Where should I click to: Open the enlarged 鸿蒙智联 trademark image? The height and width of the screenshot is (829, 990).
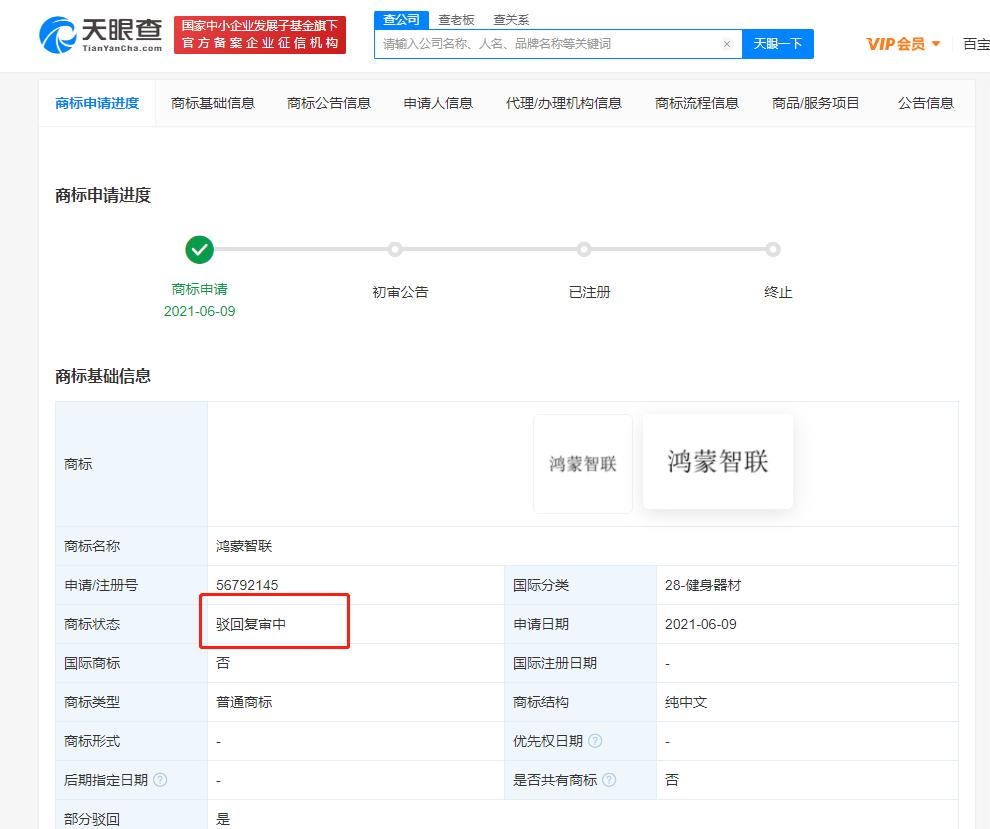coord(718,461)
